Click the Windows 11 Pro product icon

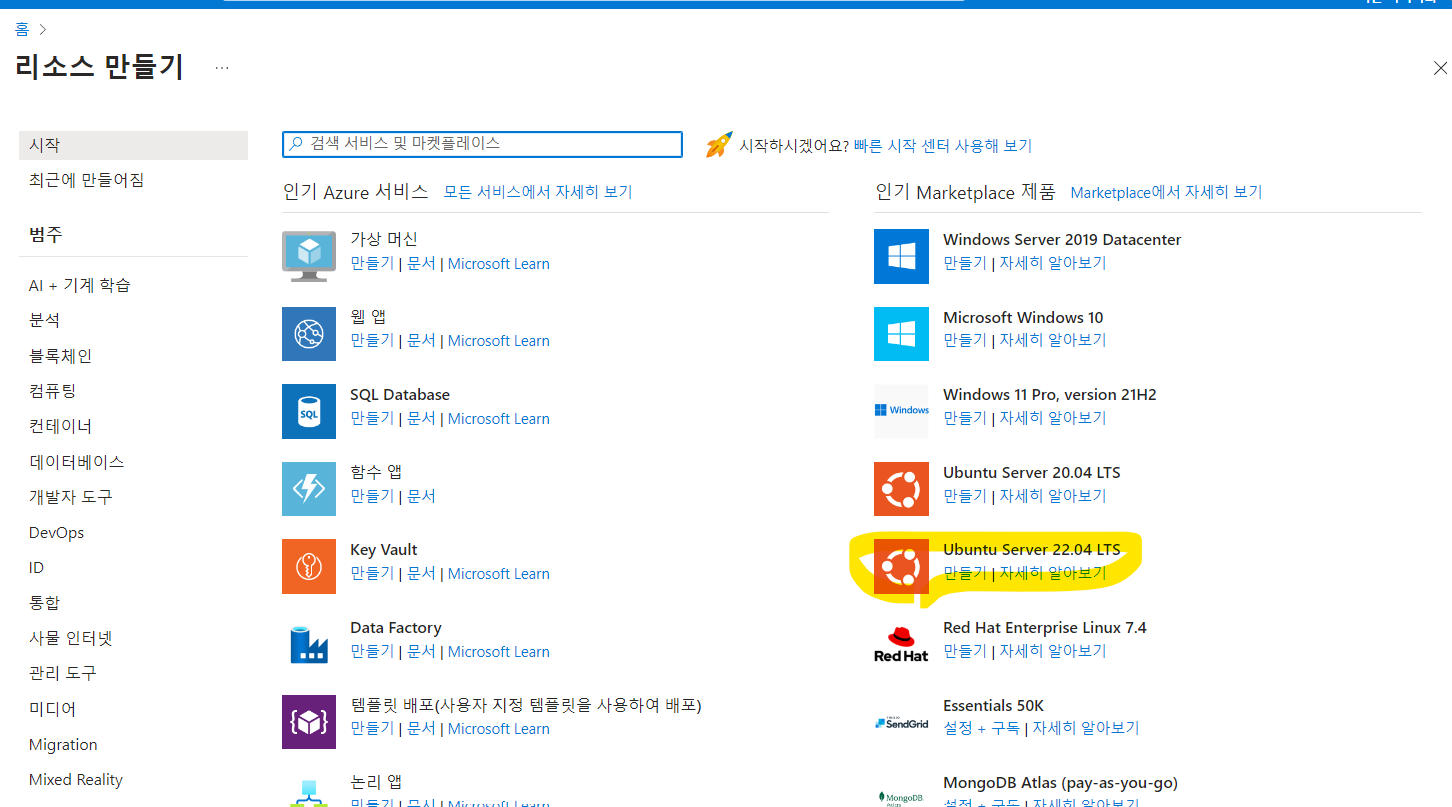pos(901,411)
